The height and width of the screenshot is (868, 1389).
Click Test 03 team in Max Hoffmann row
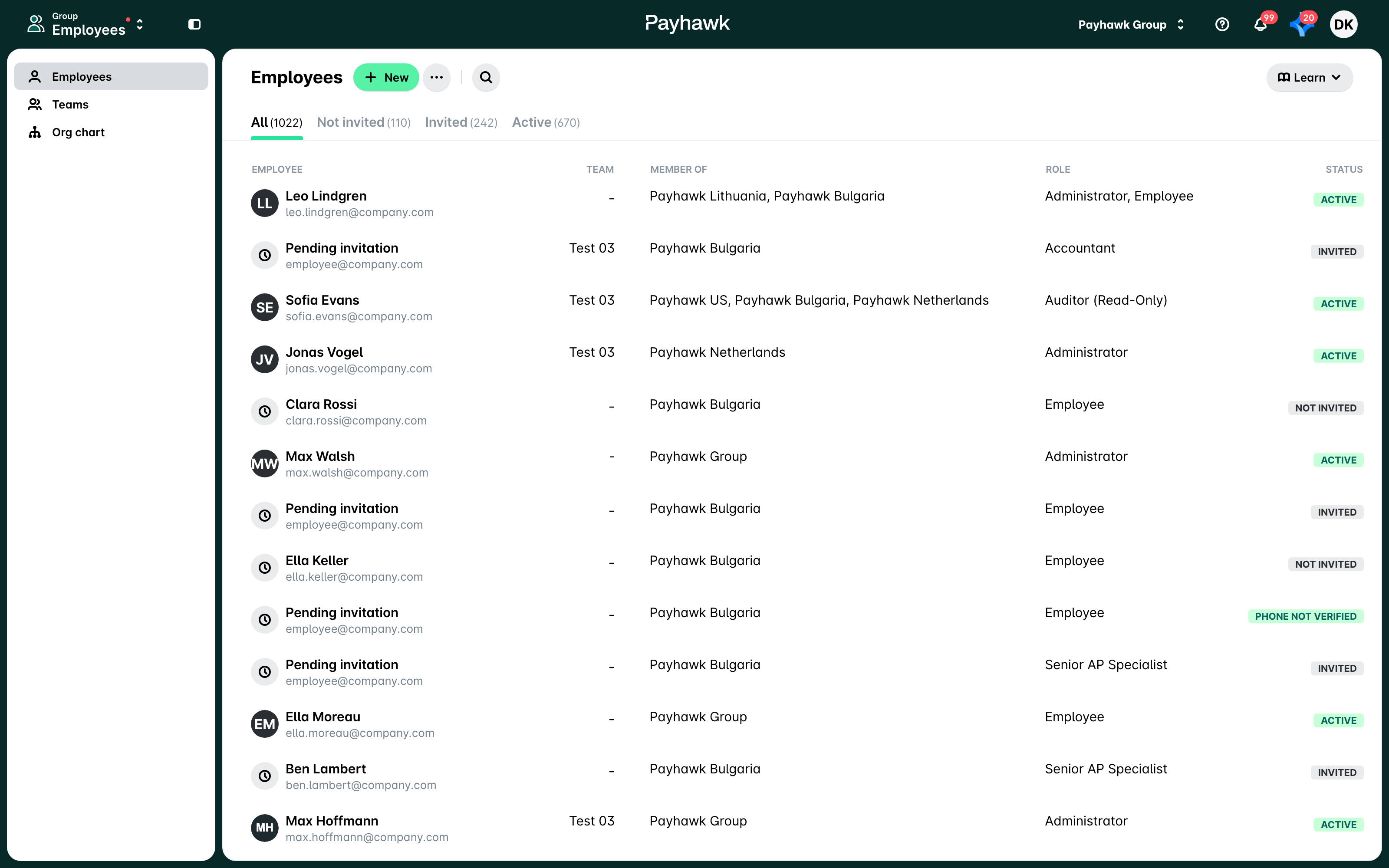(592, 821)
